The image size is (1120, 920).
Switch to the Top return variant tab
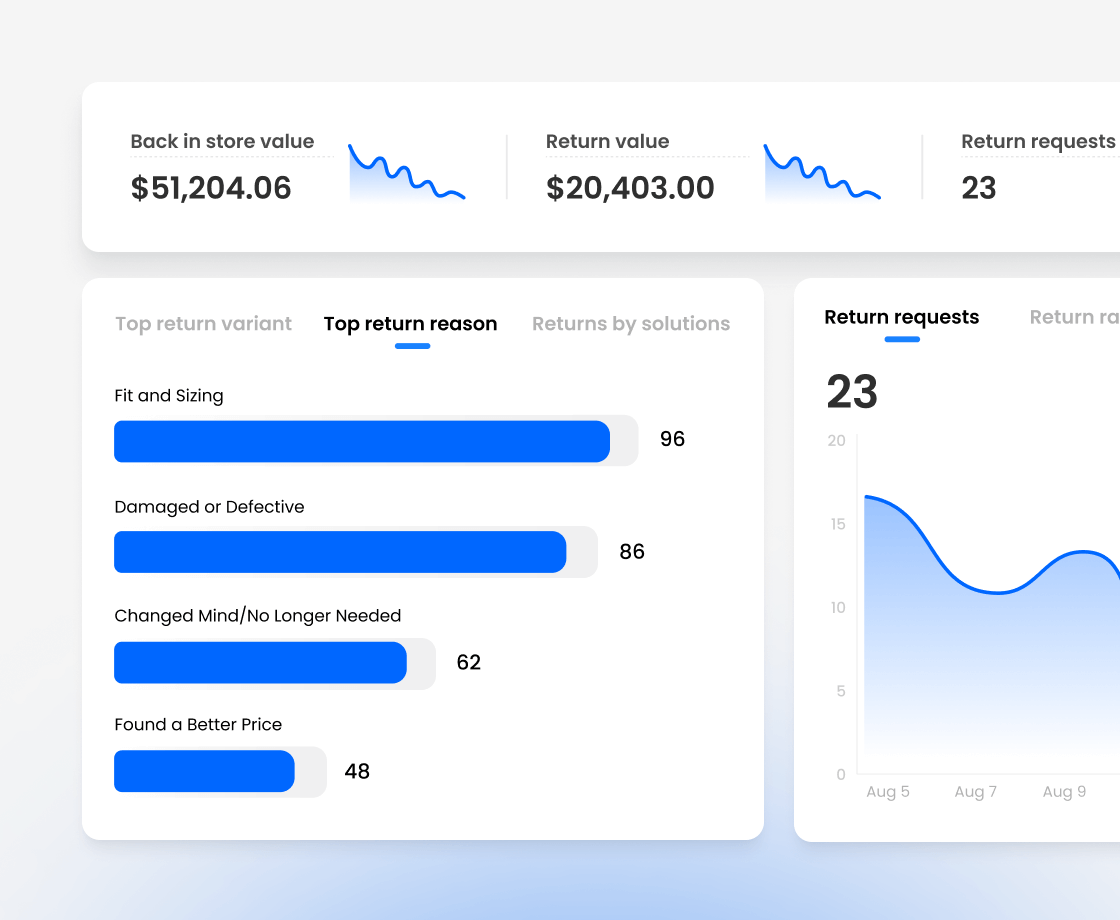[203, 323]
